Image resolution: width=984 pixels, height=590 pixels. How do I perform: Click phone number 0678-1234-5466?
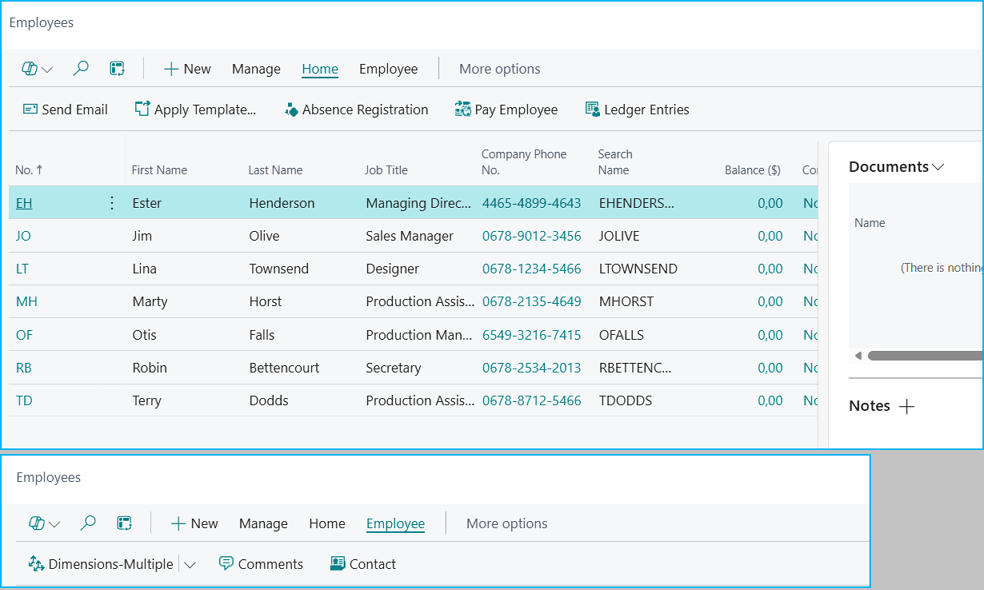(531, 269)
